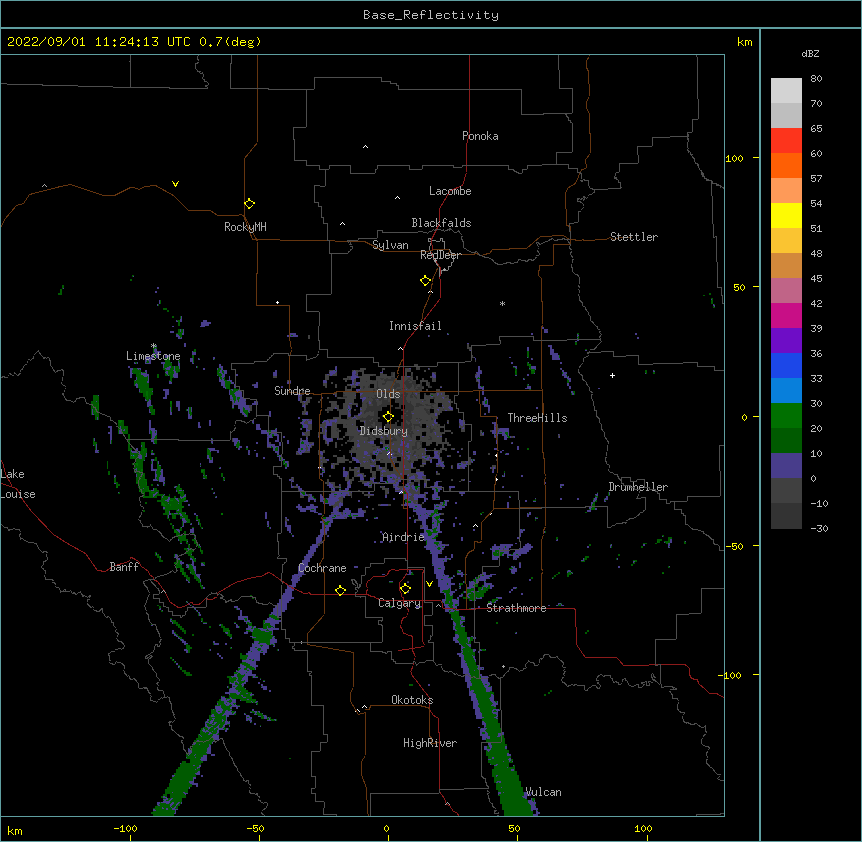Click the yellow marker inside Calgary boundary

405,589
